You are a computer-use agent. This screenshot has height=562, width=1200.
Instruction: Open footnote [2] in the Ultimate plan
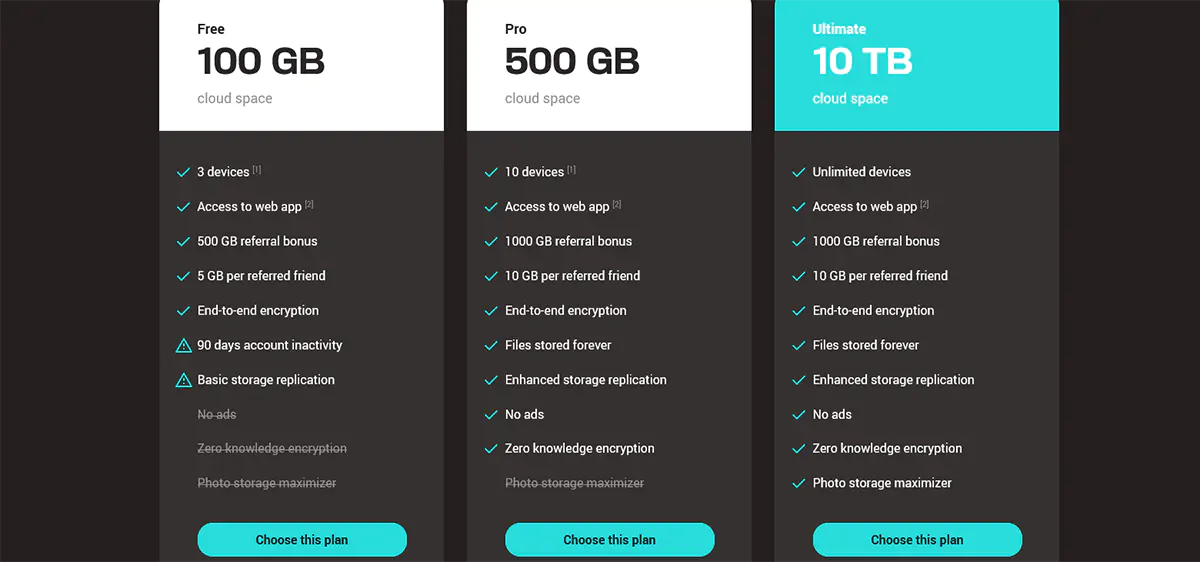coord(925,205)
